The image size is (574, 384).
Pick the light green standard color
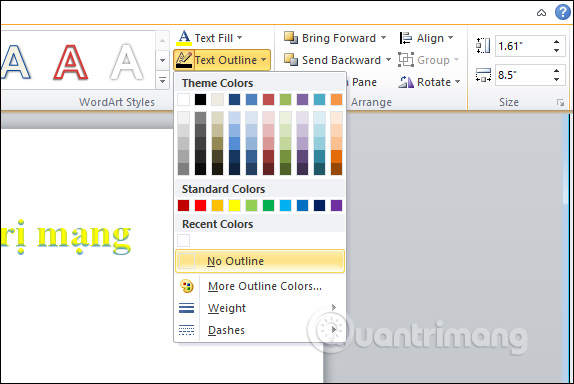coord(251,205)
